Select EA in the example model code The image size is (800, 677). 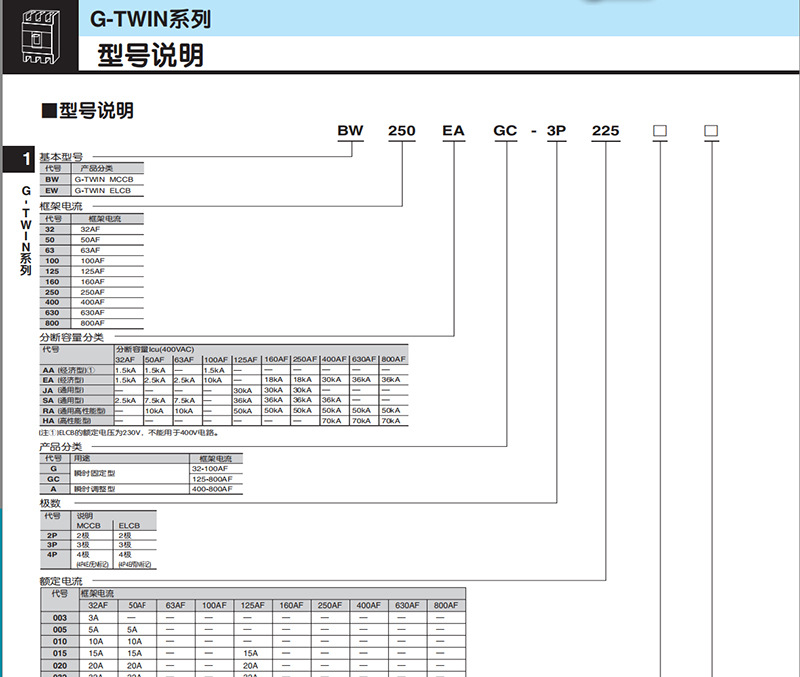coord(454,131)
